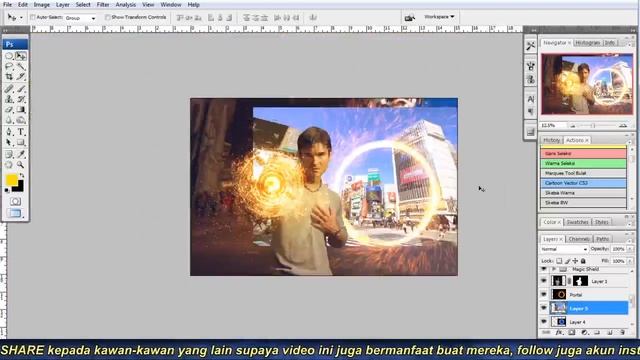This screenshot has height=360, width=640.
Task: Open the File menu
Action: pyautogui.click(x=7, y=5)
